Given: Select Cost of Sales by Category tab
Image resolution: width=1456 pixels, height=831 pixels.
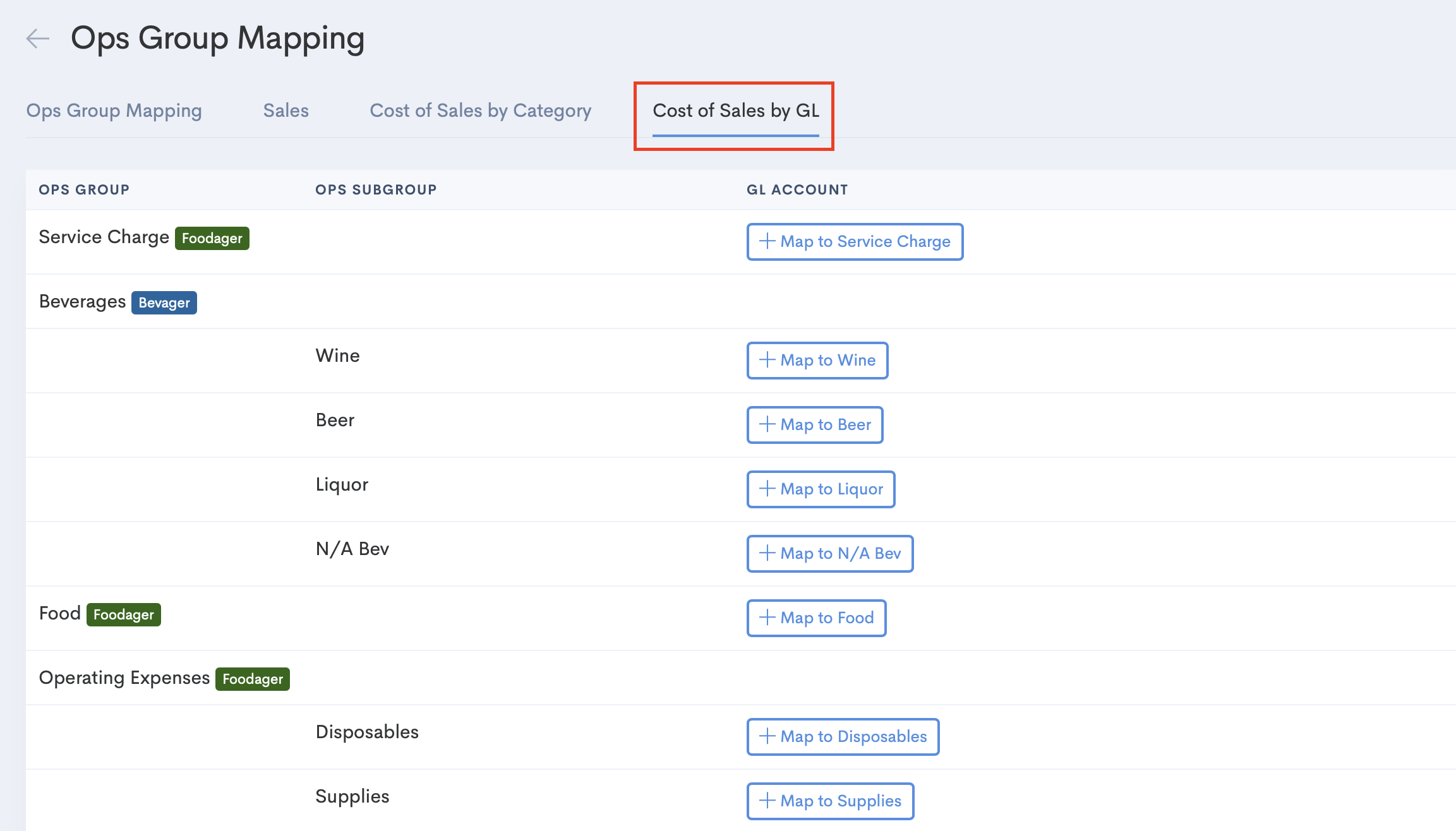Looking at the screenshot, I should coord(480,111).
